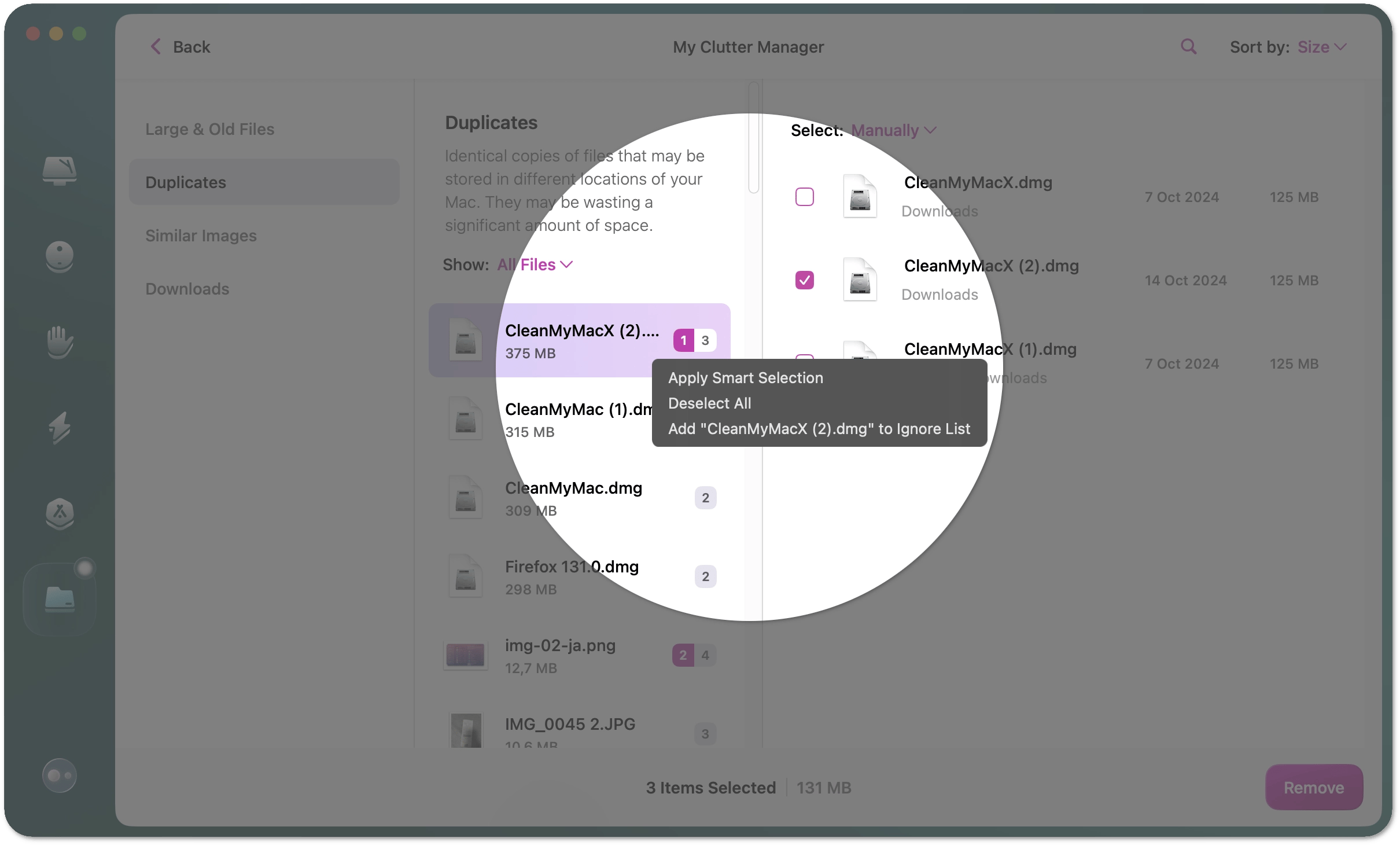
Task: Click the selected count badge on img-02-ja.png
Action: 683,655
